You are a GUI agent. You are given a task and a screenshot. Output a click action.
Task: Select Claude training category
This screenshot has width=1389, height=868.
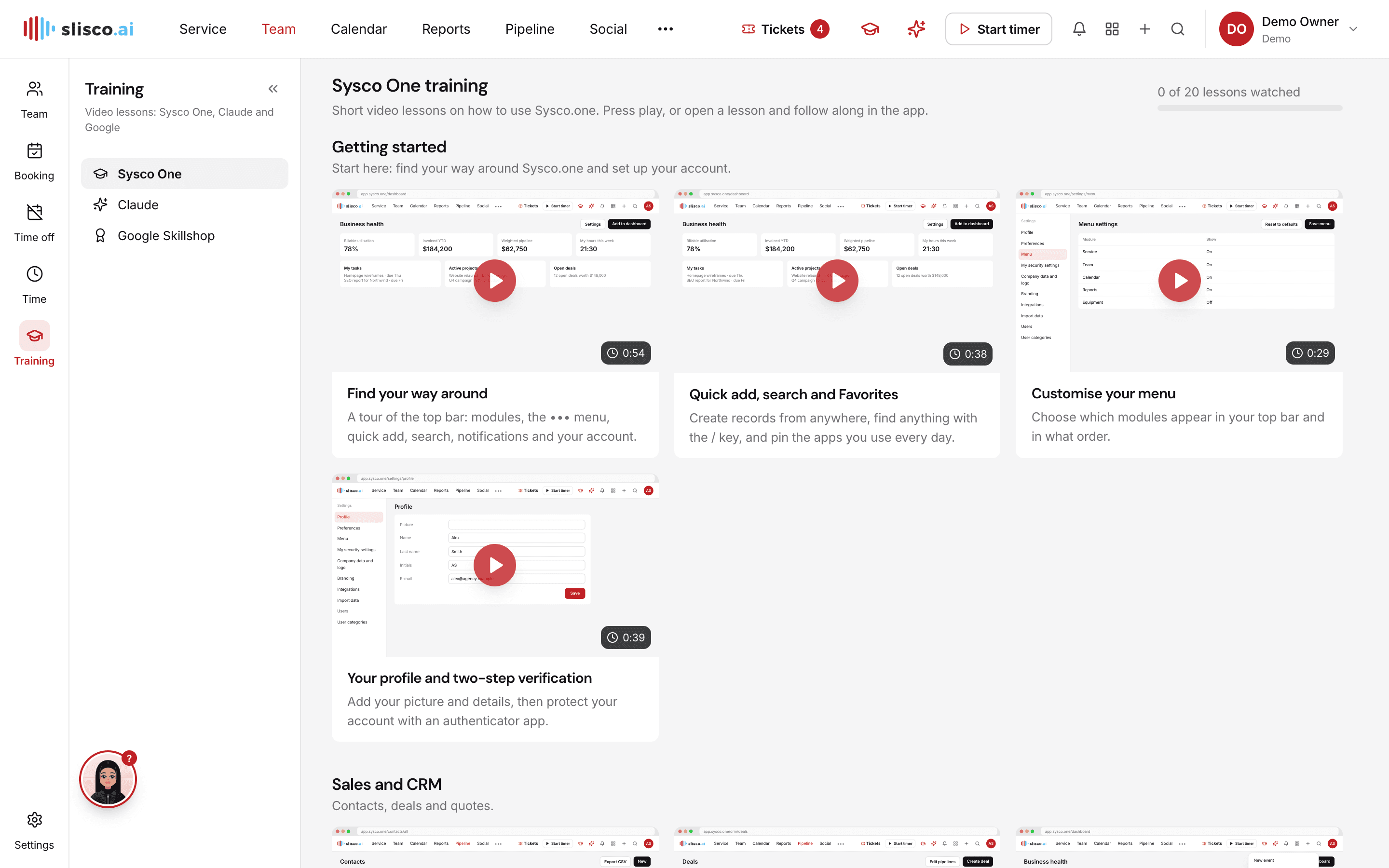185,204
